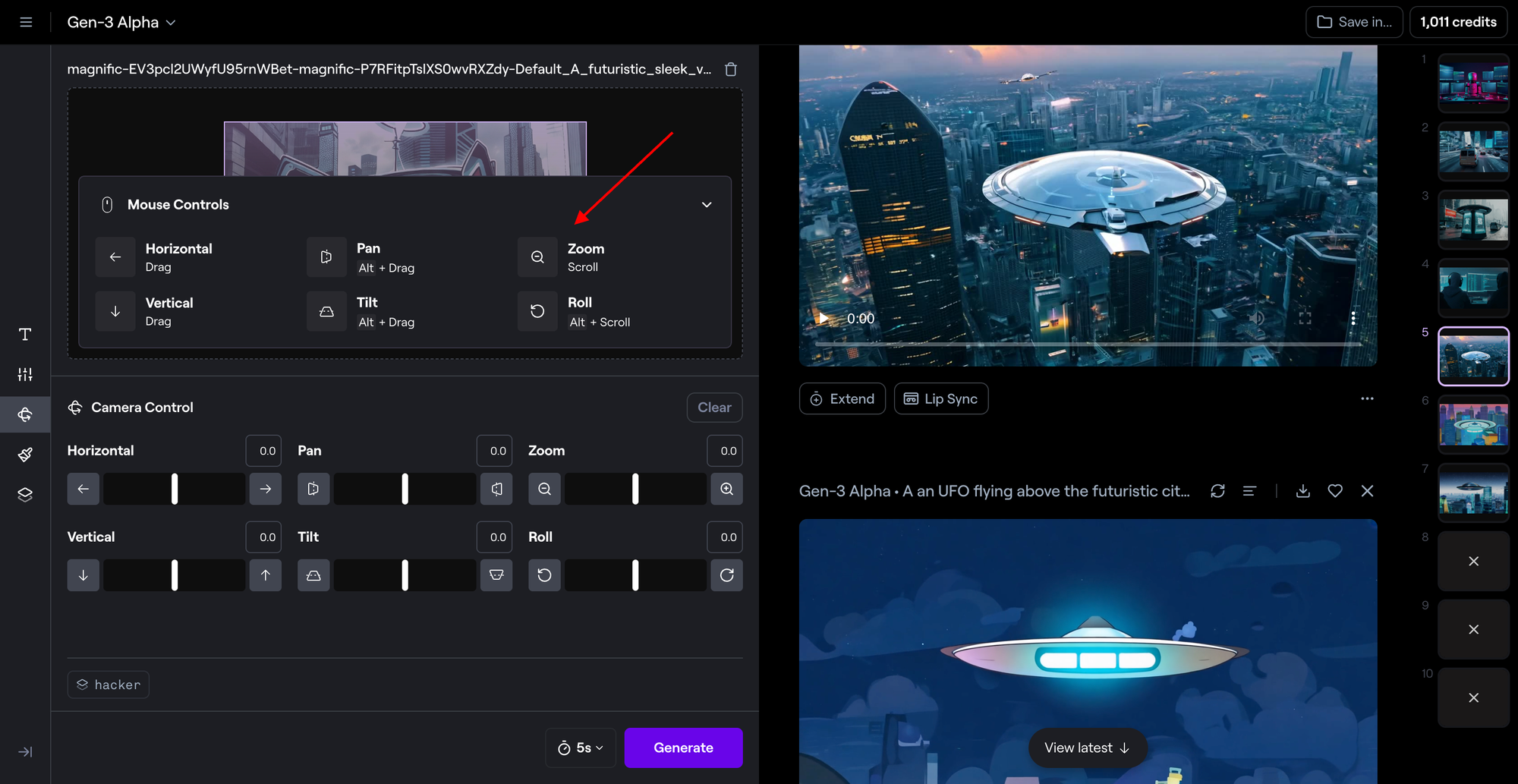The width and height of the screenshot is (1518, 784).
Task: Open the Layers panel at sidebar bottom
Action: (x=24, y=494)
